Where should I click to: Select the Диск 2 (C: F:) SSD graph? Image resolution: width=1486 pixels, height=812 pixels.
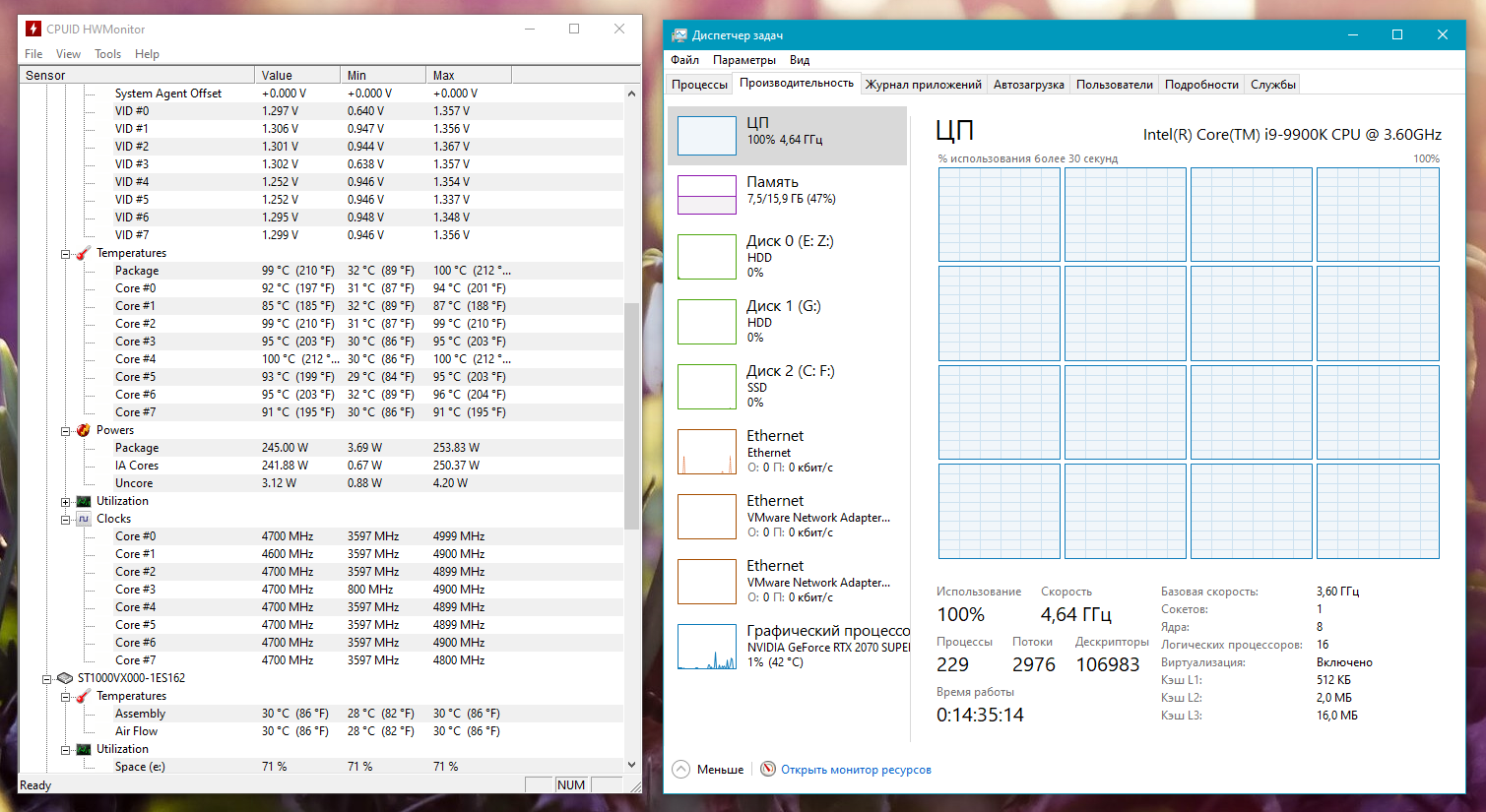click(x=707, y=386)
